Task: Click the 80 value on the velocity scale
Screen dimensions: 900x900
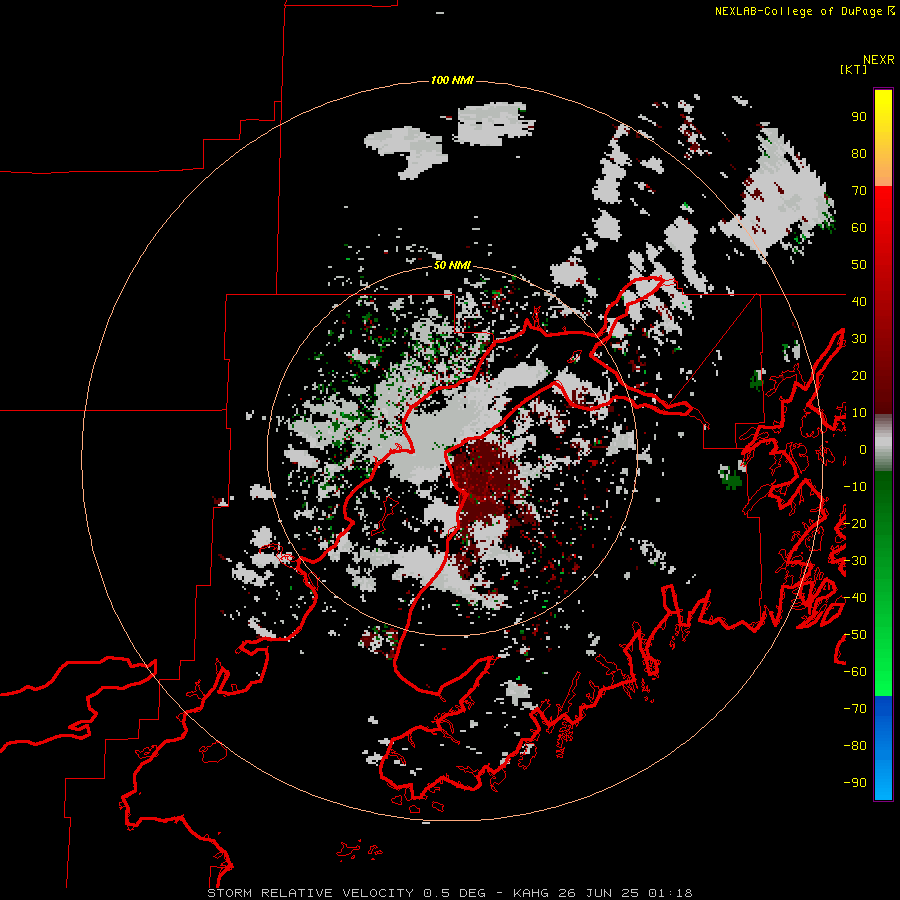Action: pyautogui.click(x=859, y=153)
